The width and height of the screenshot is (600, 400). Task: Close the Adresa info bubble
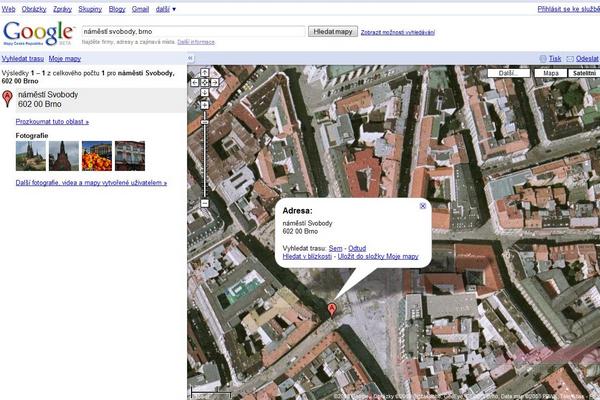tap(422, 206)
